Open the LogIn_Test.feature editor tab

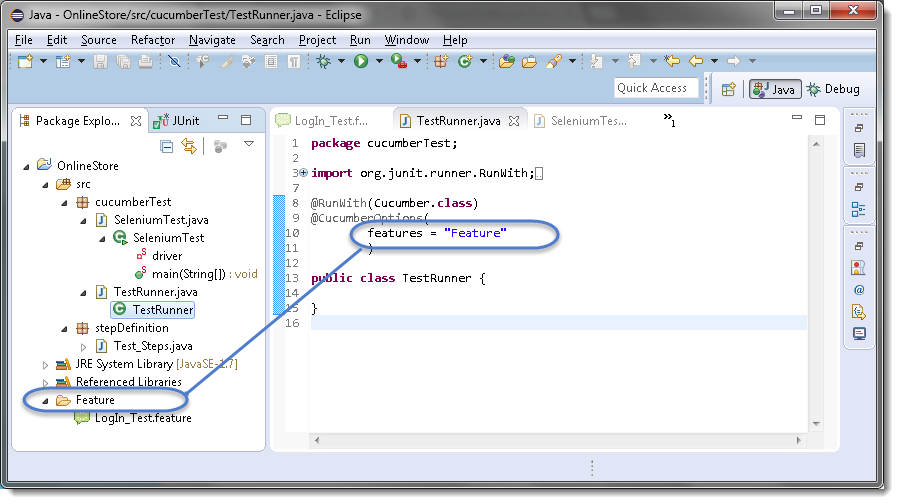(323, 121)
